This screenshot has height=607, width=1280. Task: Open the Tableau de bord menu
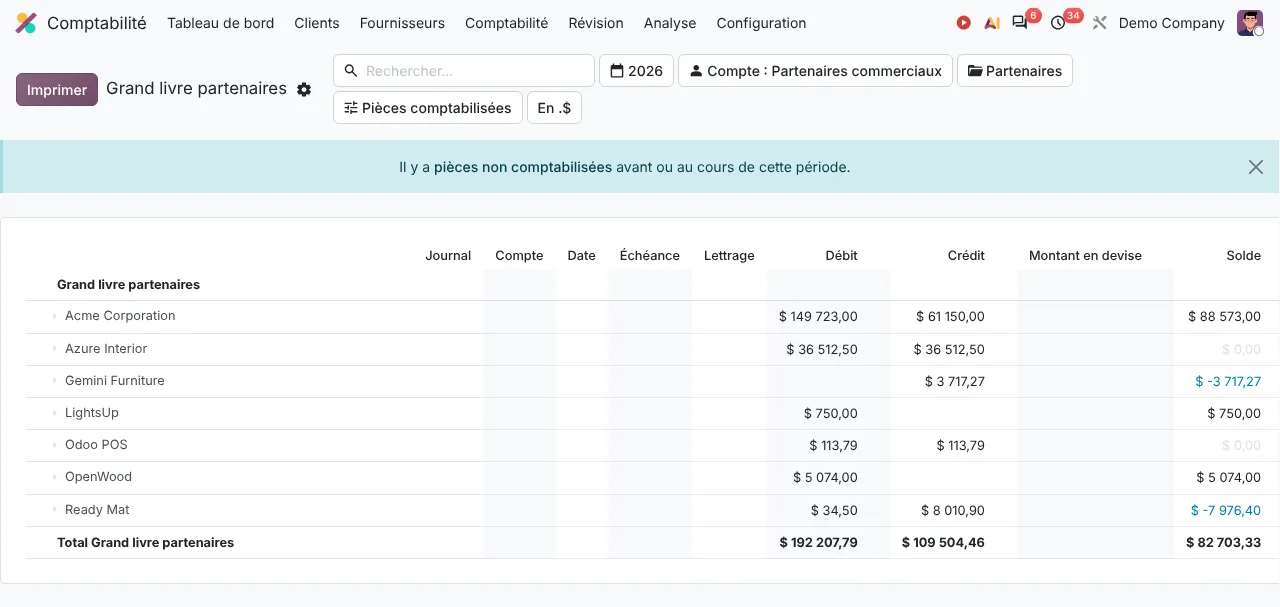pyautogui.click(x=220, y=23)
